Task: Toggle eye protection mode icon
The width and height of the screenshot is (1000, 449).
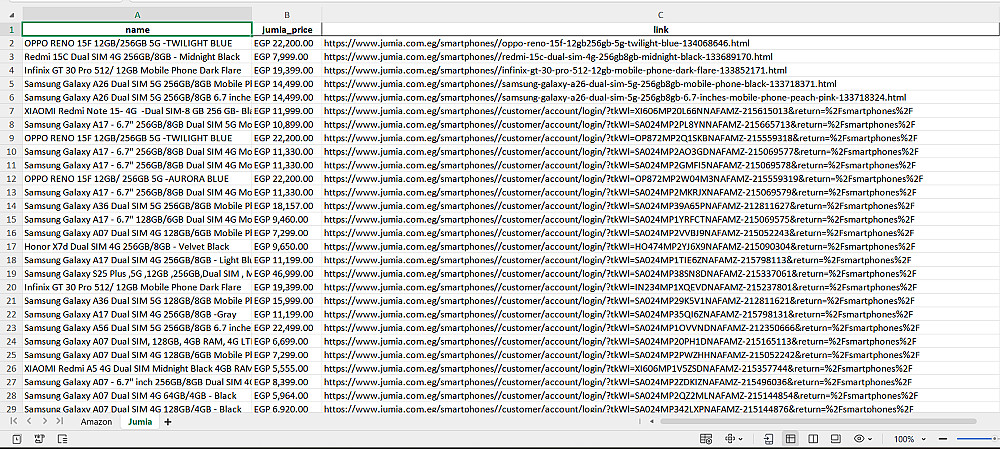Action: (859, 439)
